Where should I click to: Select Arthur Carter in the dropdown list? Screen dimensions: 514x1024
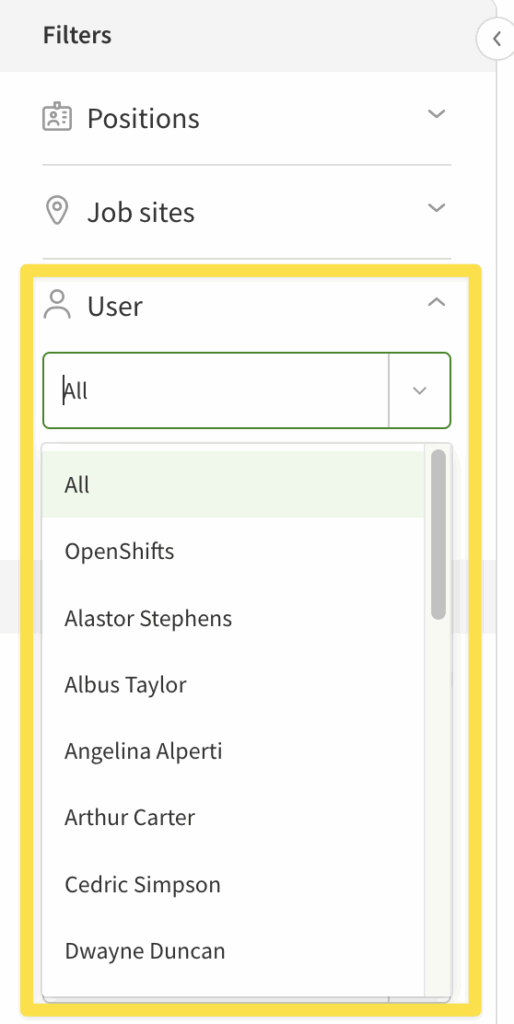(233, 818)
